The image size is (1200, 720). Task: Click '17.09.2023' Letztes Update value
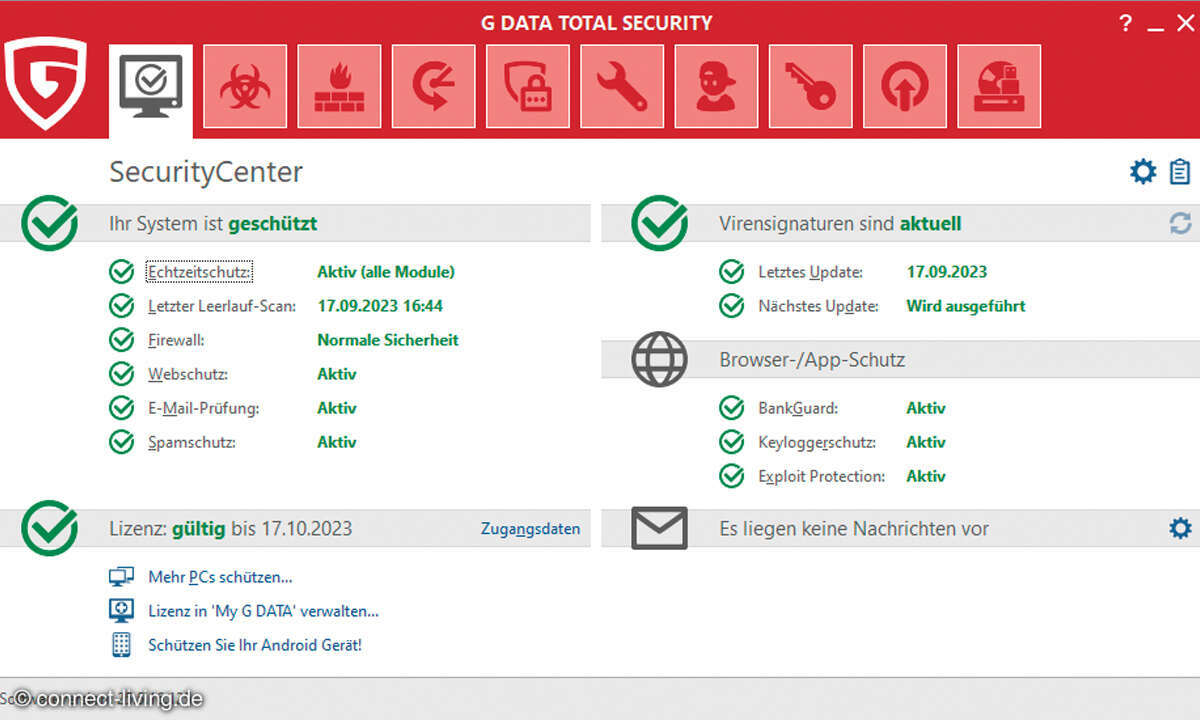[947, 272]
